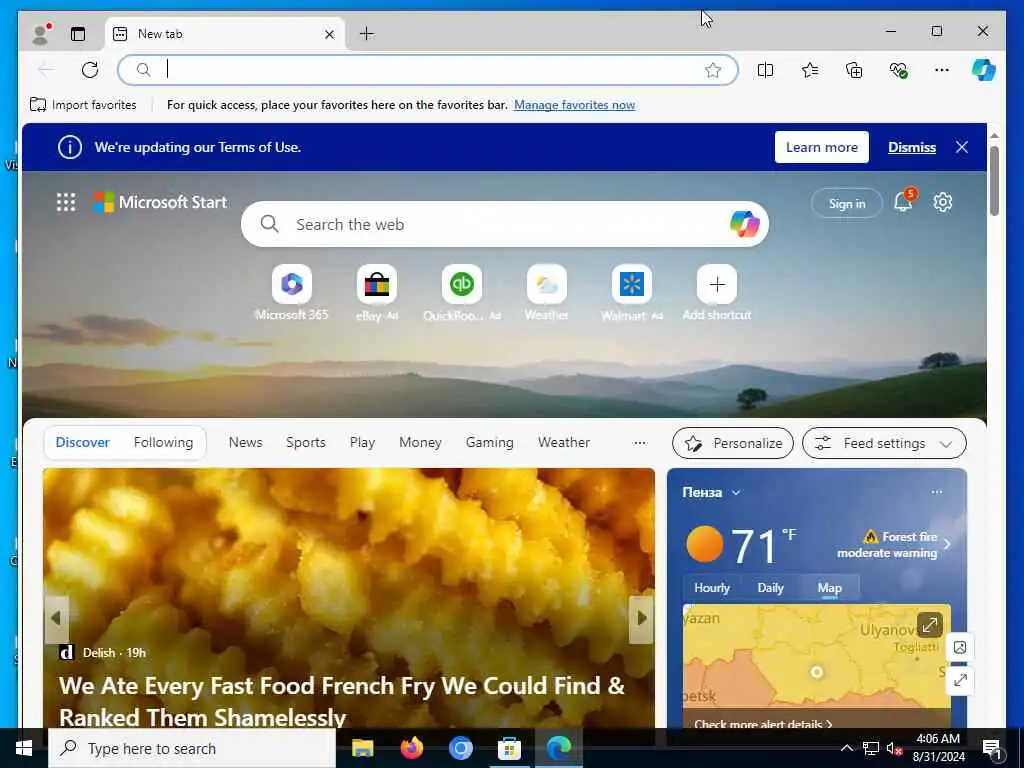This screenshot has width=1024, height=768.
Task: Show hidden system tray icons
Action: pyautogui.click(x=846, y=748)
